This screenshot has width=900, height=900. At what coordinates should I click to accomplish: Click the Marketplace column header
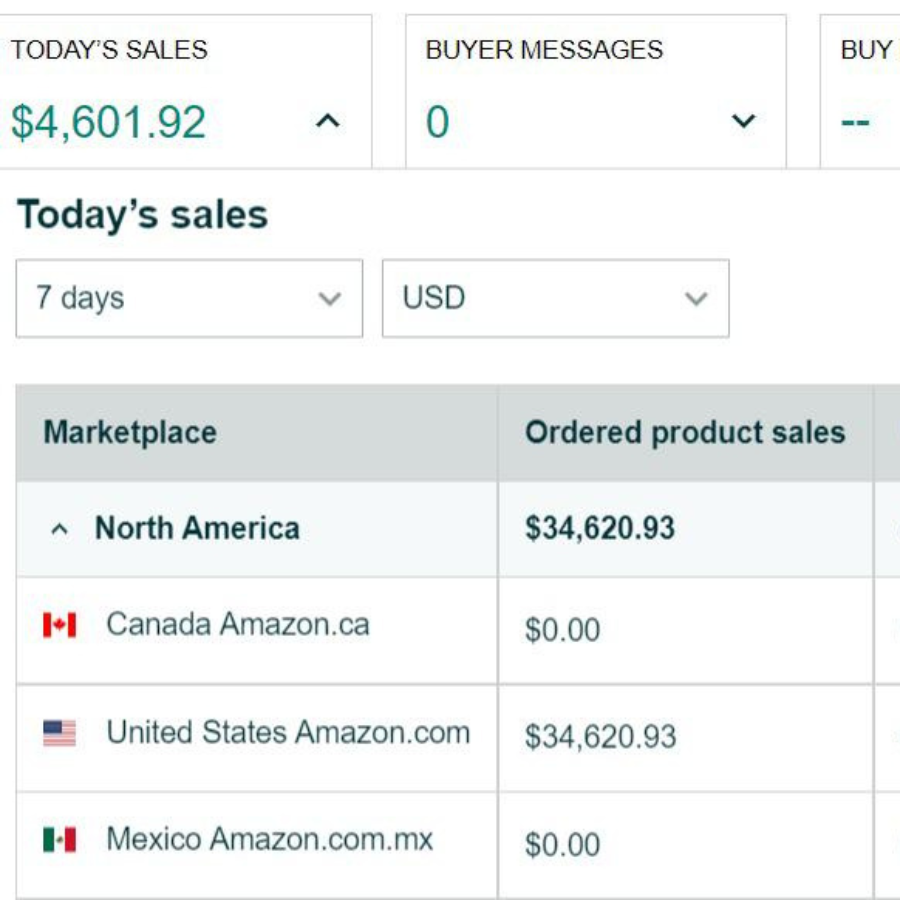[130, 432]
